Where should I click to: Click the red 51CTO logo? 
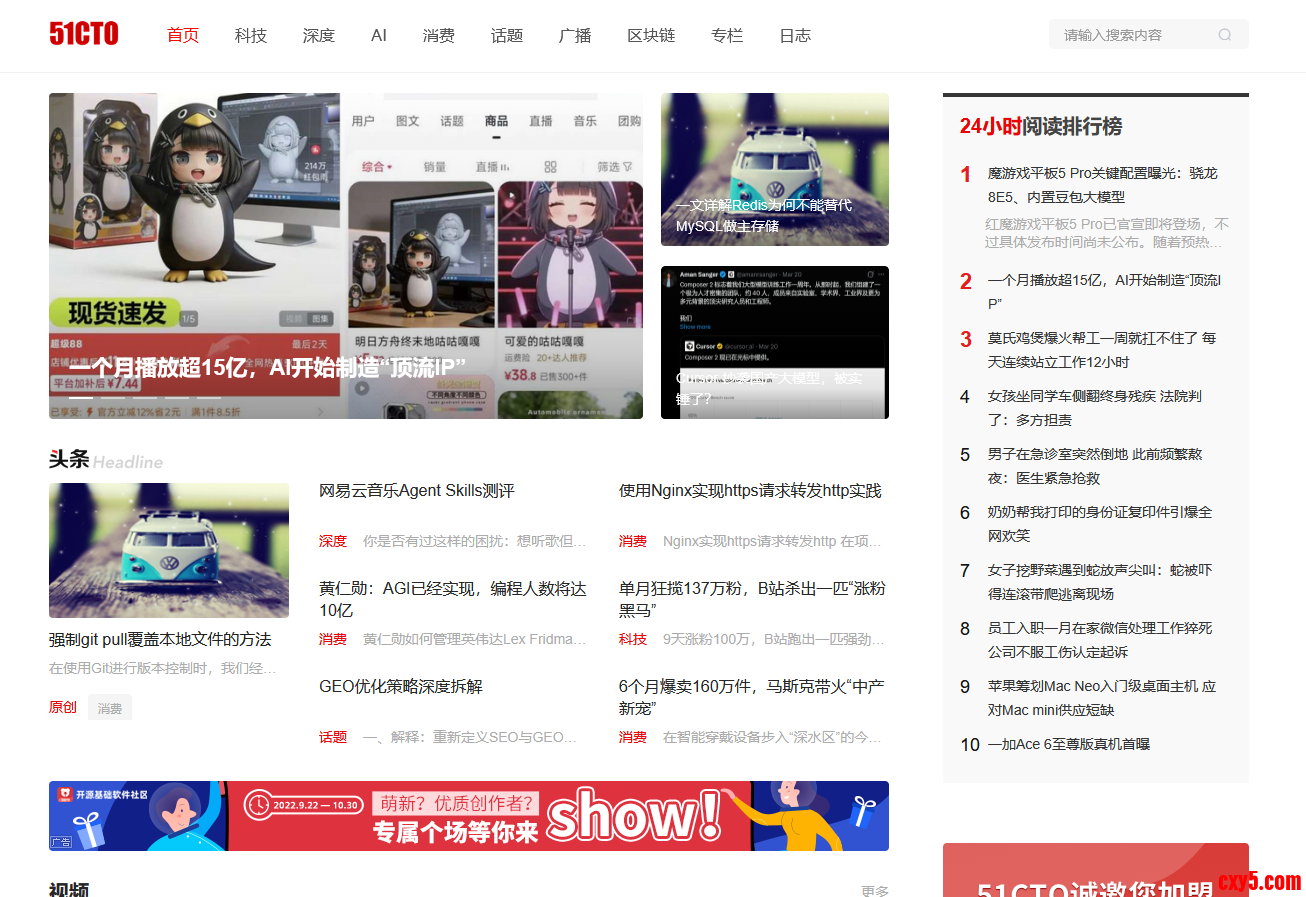[x=84, y=35]
